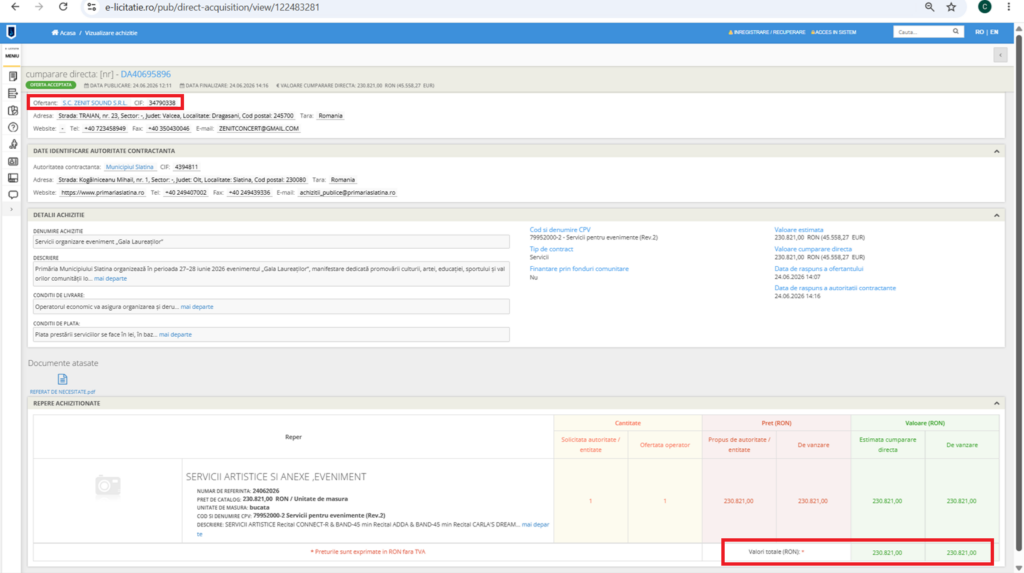Screen dimensions: 1024x573
Task: Open browser zoom magnifier icon
Action: (x=929, y=7)
